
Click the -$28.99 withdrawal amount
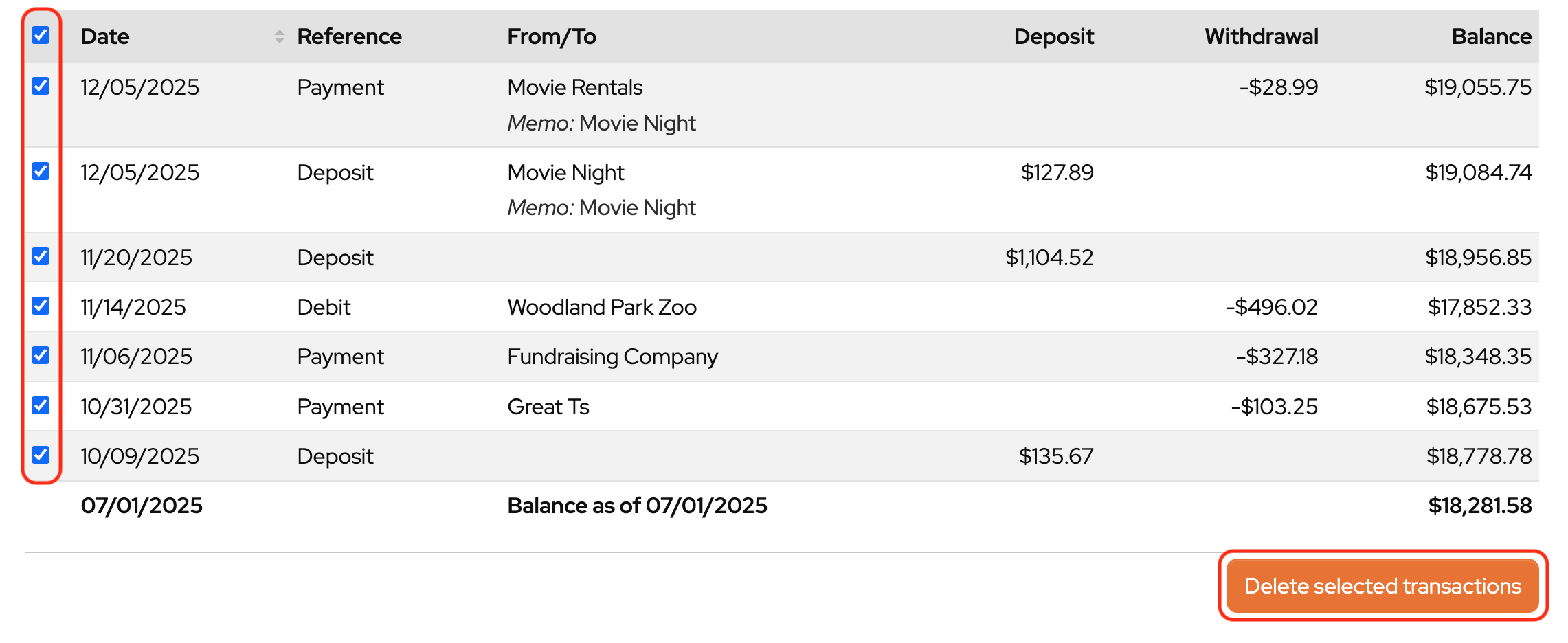pyautogui.click(x=1278, y=87)
